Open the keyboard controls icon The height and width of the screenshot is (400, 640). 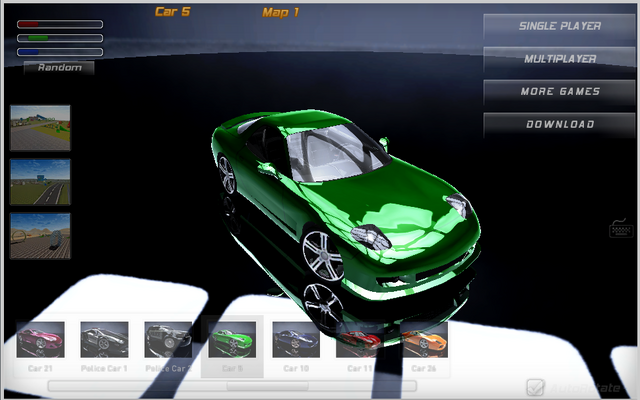[621, 229]
